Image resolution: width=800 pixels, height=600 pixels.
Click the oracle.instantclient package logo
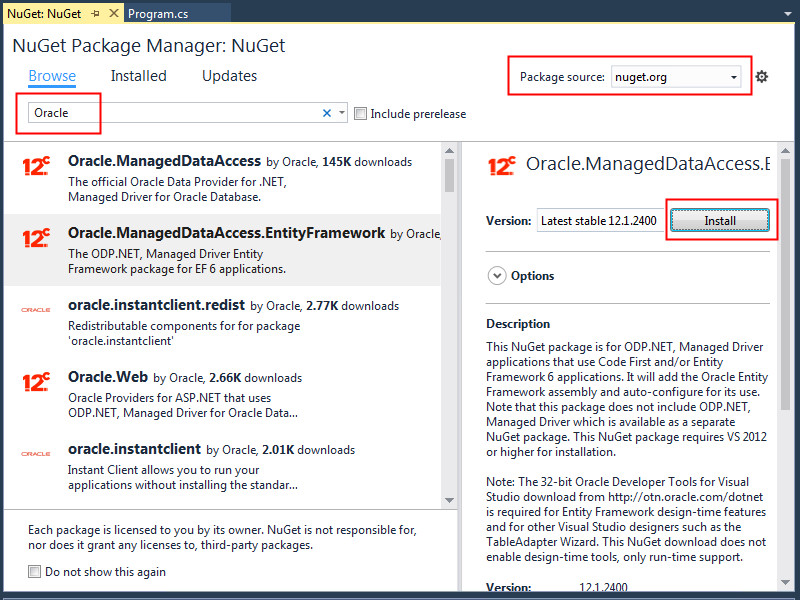pos(36,454)
